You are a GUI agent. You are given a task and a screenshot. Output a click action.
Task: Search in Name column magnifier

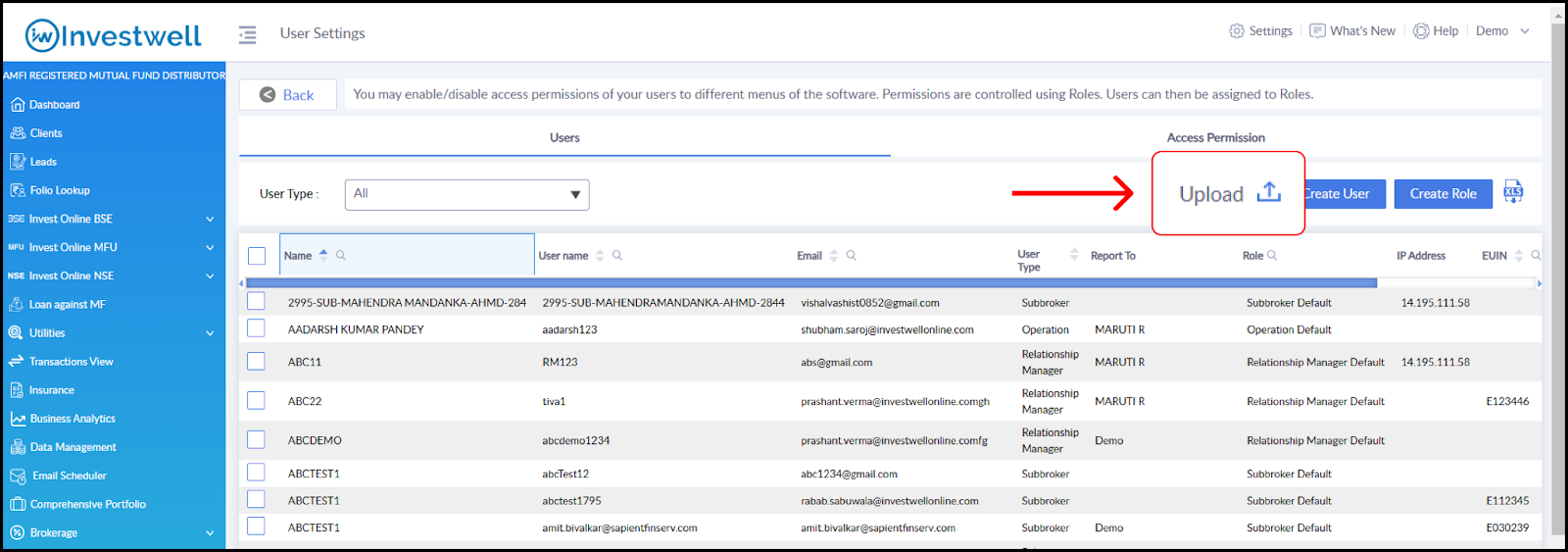[x=341, y=255]
